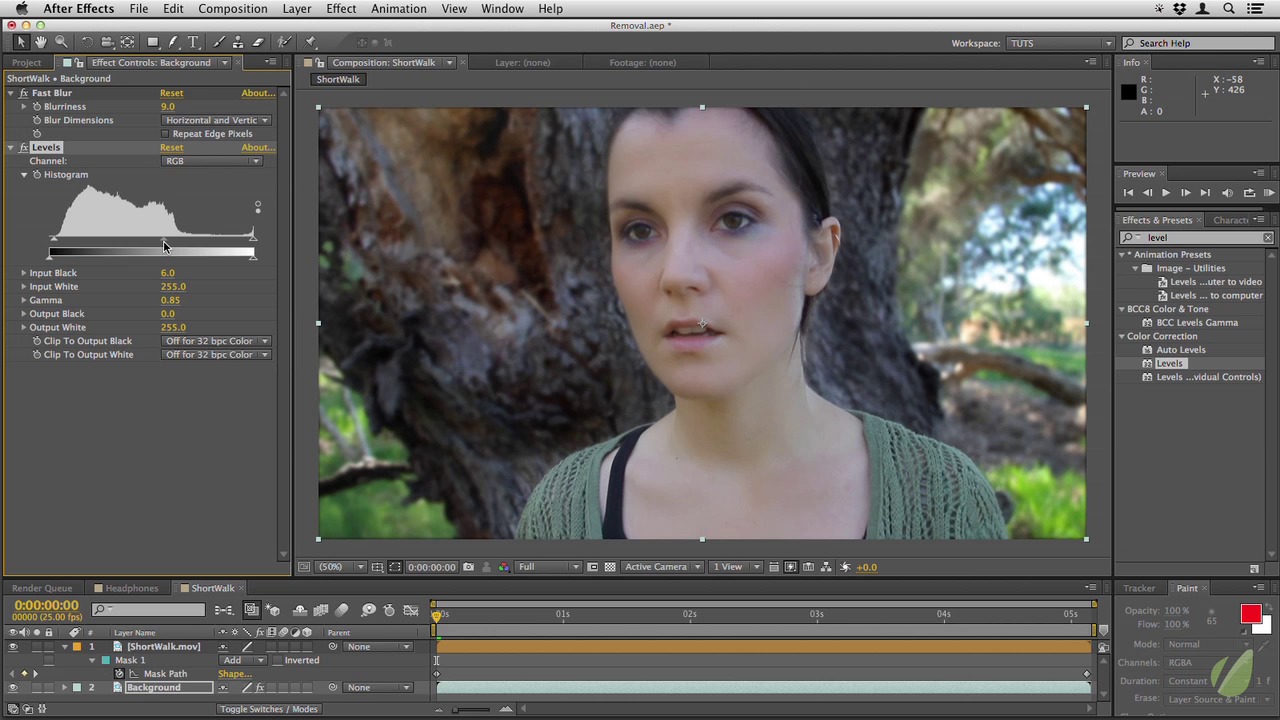This screenshot has width=1280, height=720.
Task: Open the Blur Dimensions dropdown
Action: click(x=216, y=120)
